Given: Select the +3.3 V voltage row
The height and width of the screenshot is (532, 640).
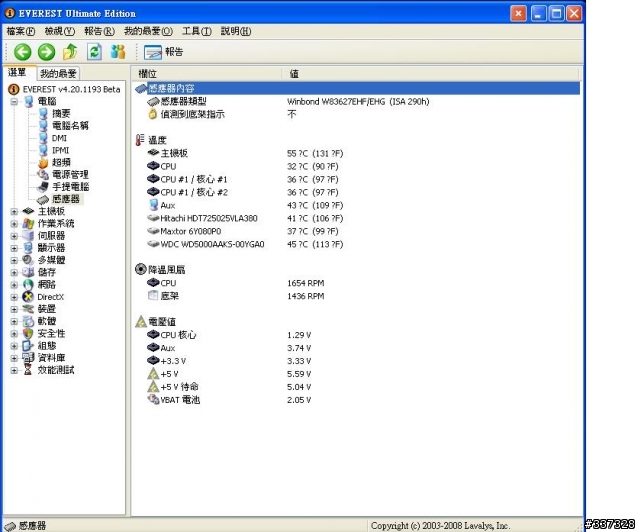Looking at the screenshot, I should (358, 361).
